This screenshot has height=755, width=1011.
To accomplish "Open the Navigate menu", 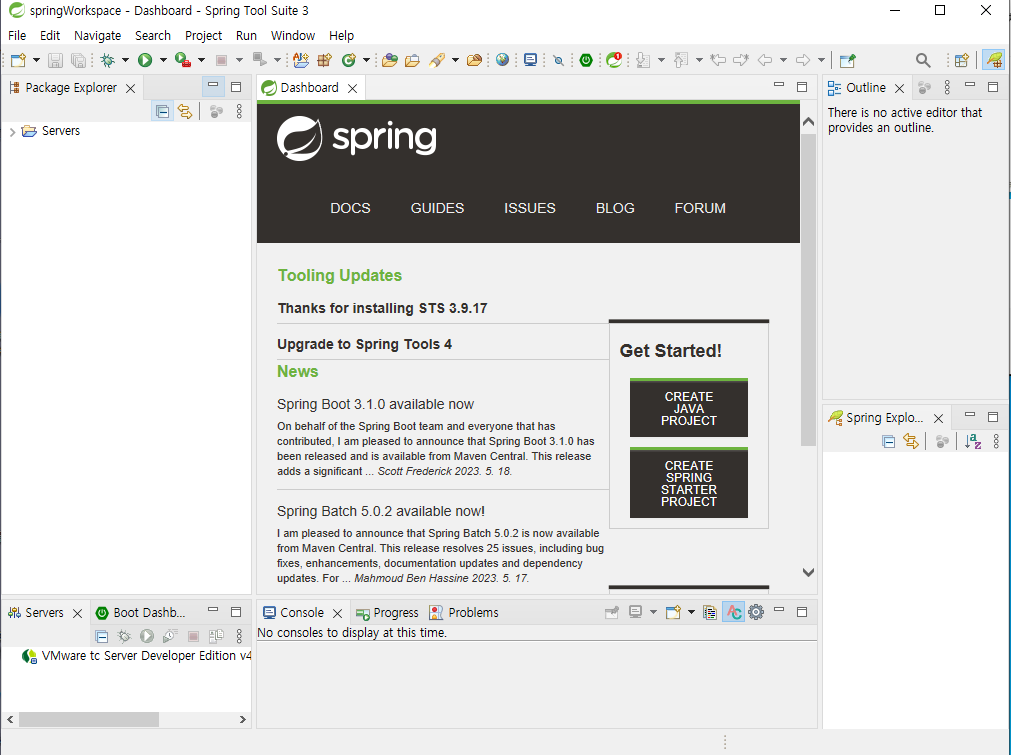I will click(x=97, y=35).
